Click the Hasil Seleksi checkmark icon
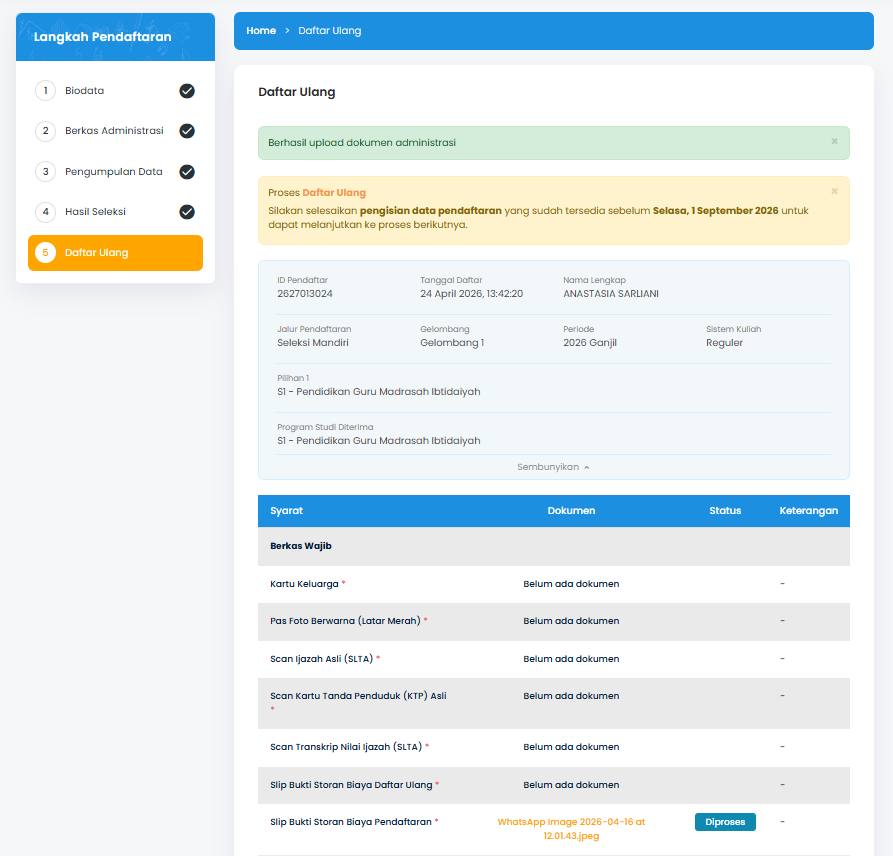893x856 pixels. pyautogui.click(x=187, y=212)
